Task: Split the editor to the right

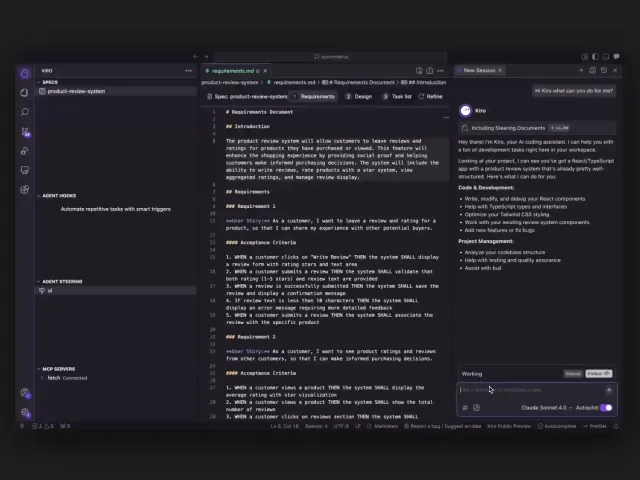Action: [x=429, y=71]
